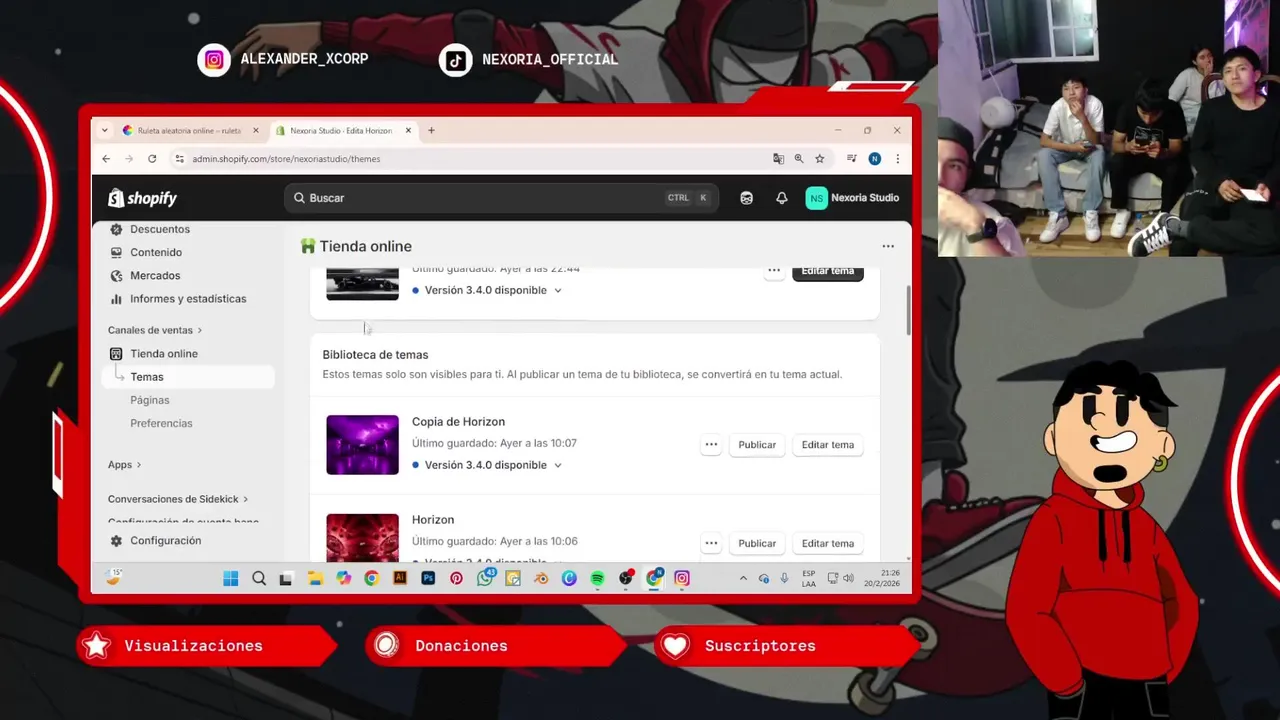The width and height of the screenshot is (1280, 720).
Task: Expand the Apps section
Action: (x=125, y=465)
